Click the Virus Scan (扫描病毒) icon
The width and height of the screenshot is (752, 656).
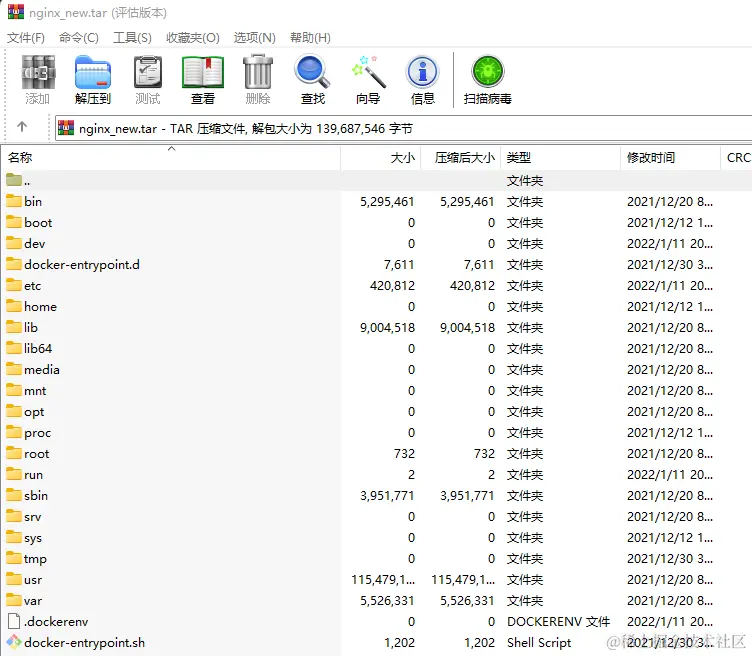488,72
